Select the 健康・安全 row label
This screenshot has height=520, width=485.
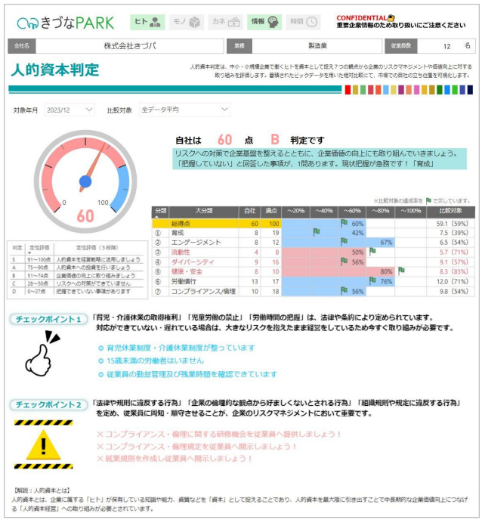click(187, 272)
